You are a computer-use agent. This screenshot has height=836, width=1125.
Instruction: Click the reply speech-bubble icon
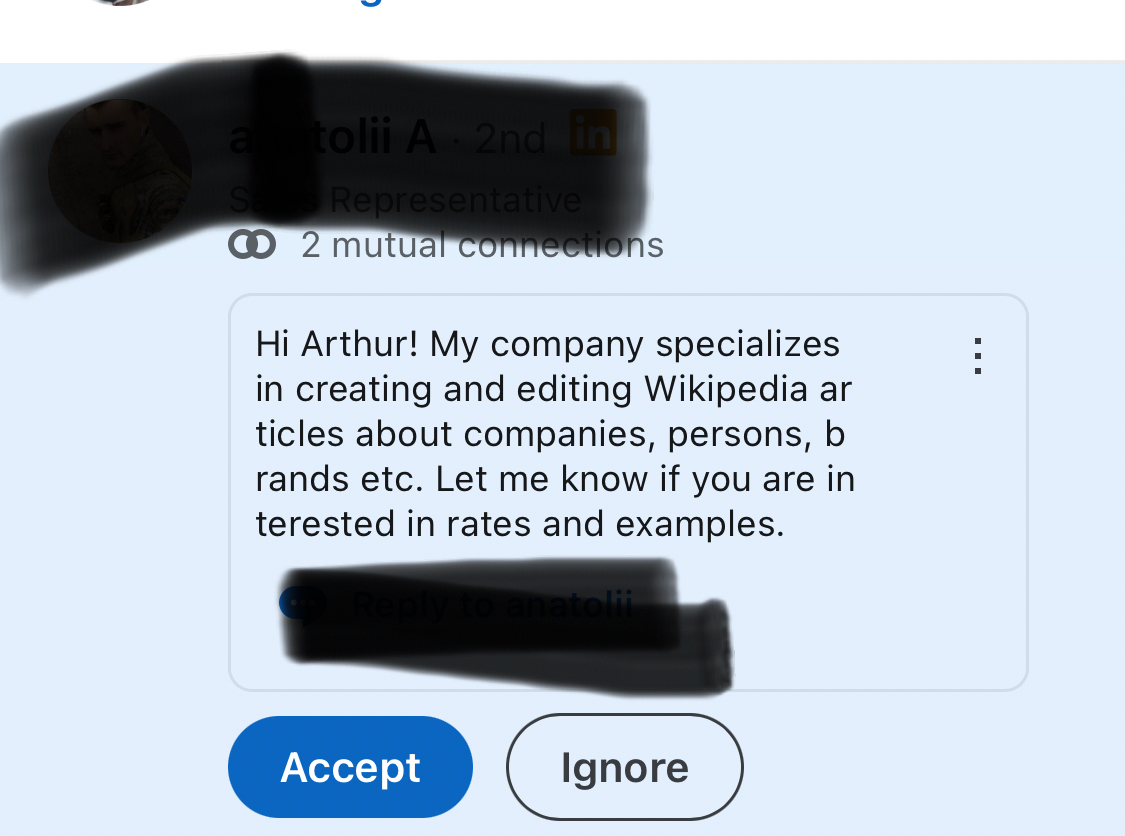(302, 603)
